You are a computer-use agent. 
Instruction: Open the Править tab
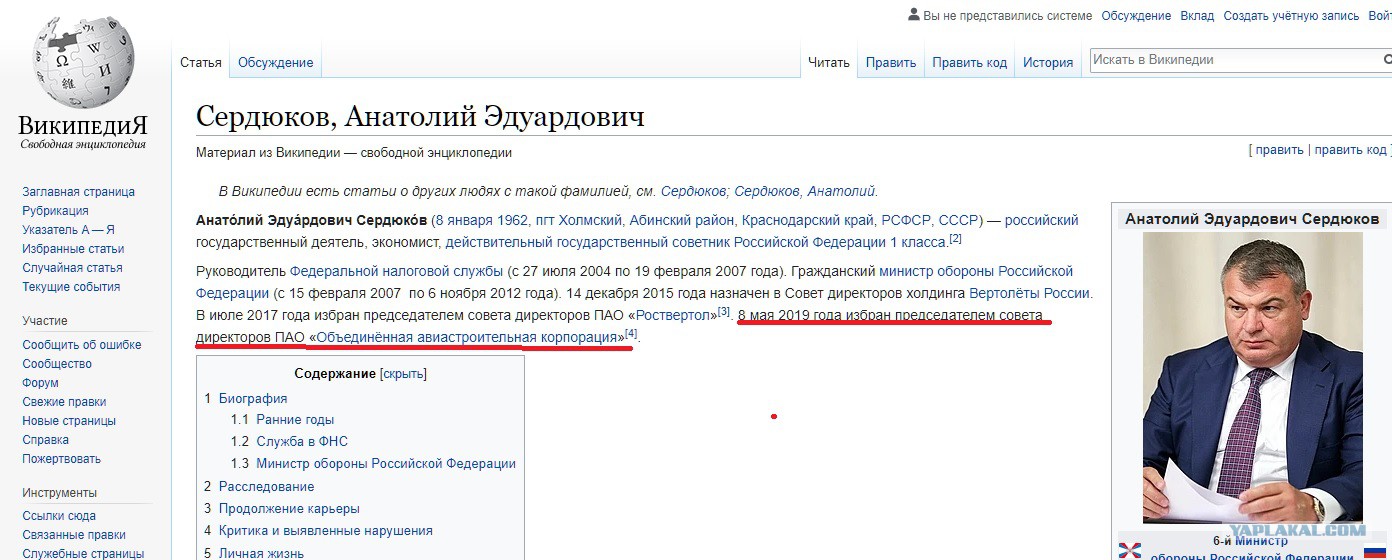click(891, 62)
